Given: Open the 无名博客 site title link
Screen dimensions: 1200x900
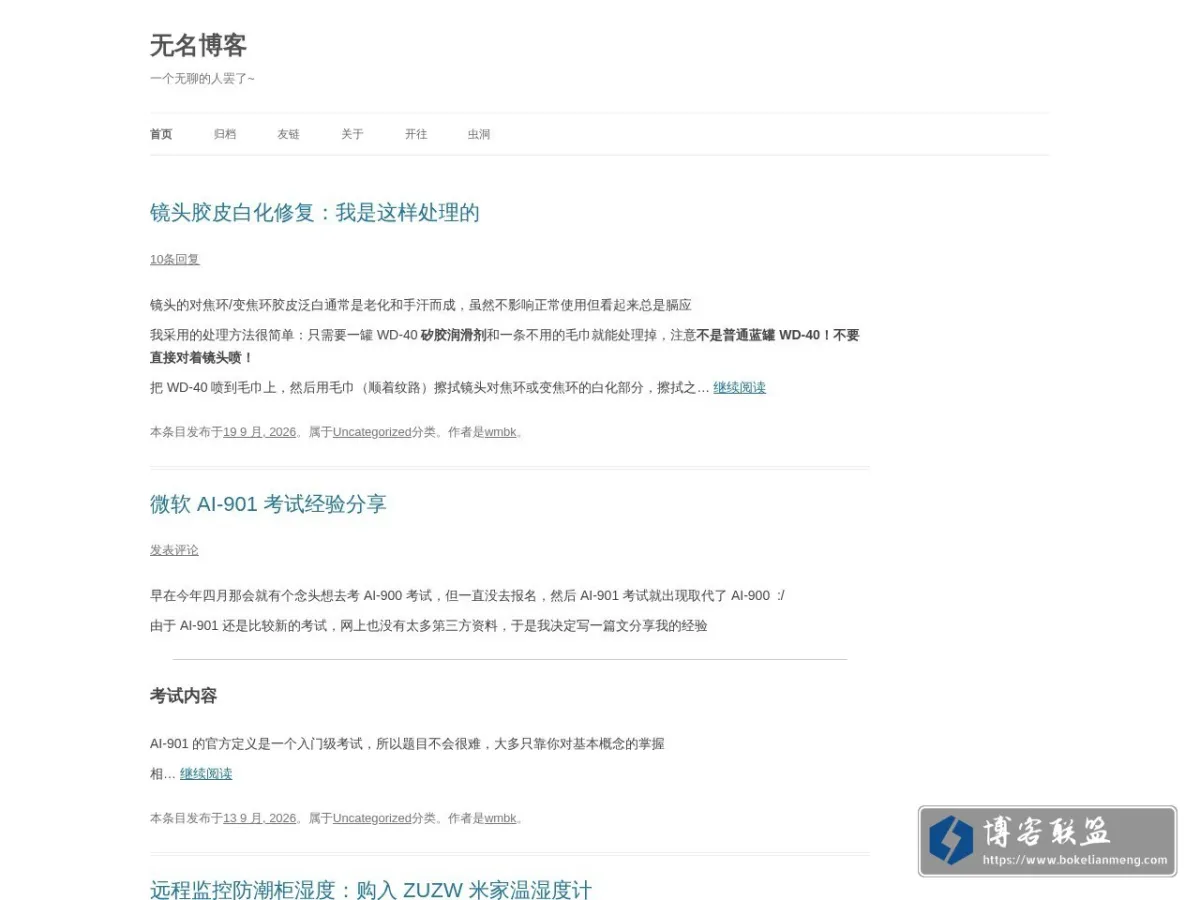Looking at the screenshot, I should (198, 45).
